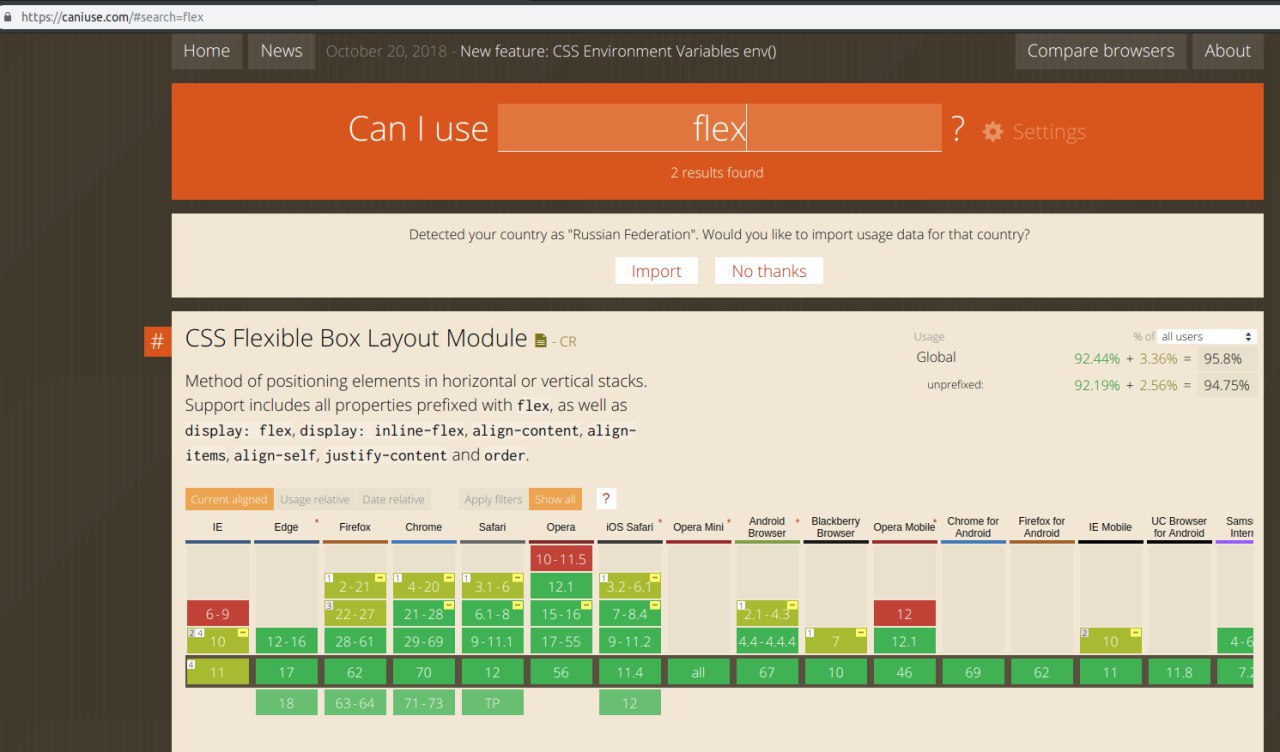
Task: Click the Blackberry Browser 7 cell
Action: pyautogui.click(x=836, y=641)
